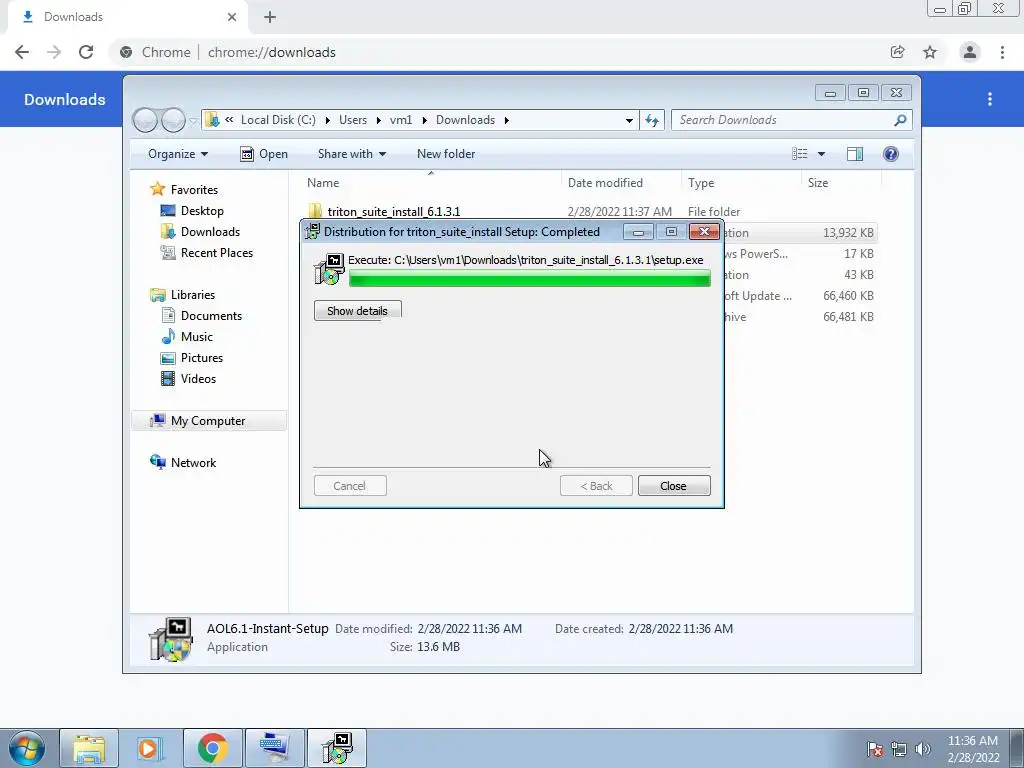
Task: Open Desktop in the navigation pane
Action: (x=202, y=211)
